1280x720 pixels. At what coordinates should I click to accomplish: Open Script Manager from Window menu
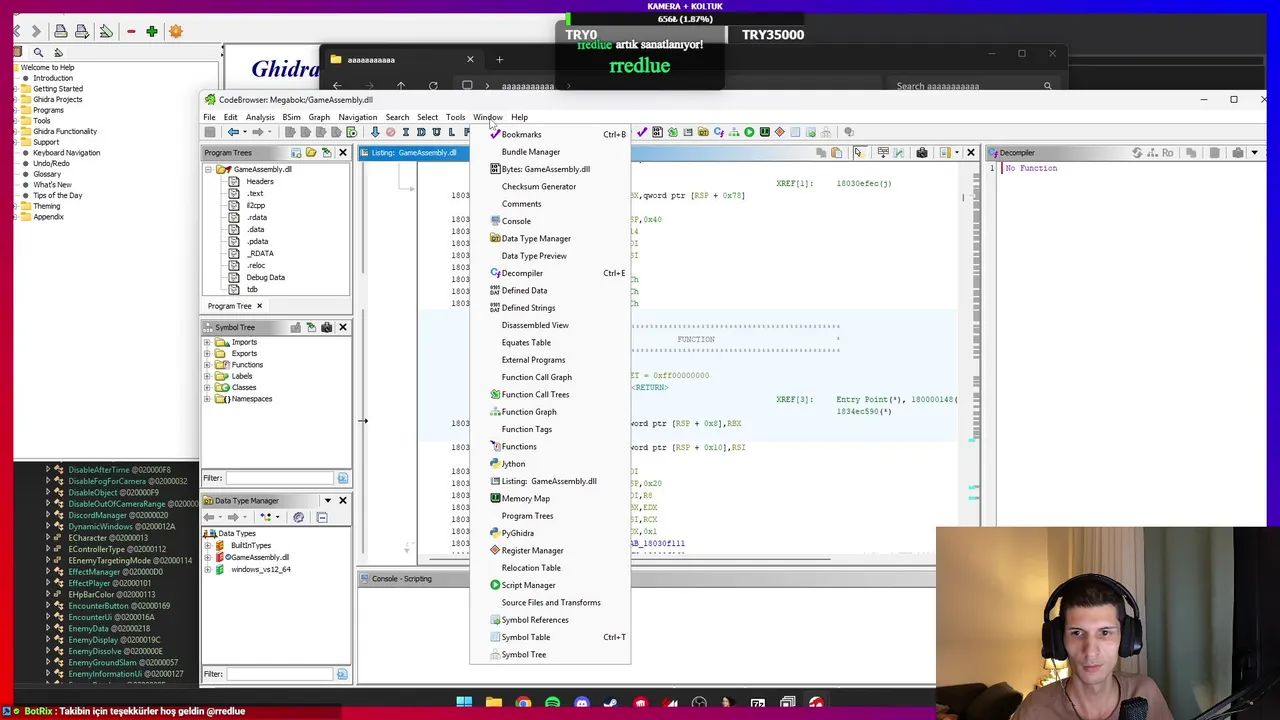[x=550, y=585]
